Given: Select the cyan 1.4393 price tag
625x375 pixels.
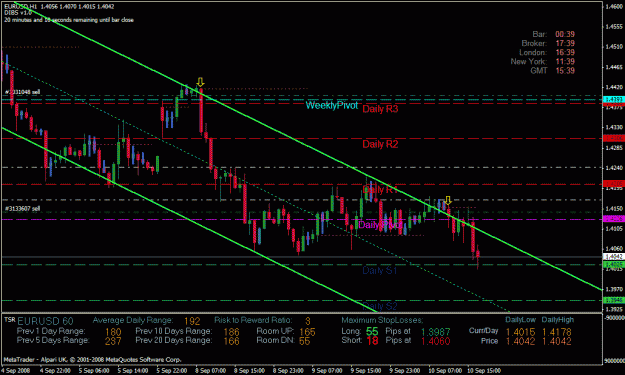Looking at the screenshot, I should click(614, 99).
